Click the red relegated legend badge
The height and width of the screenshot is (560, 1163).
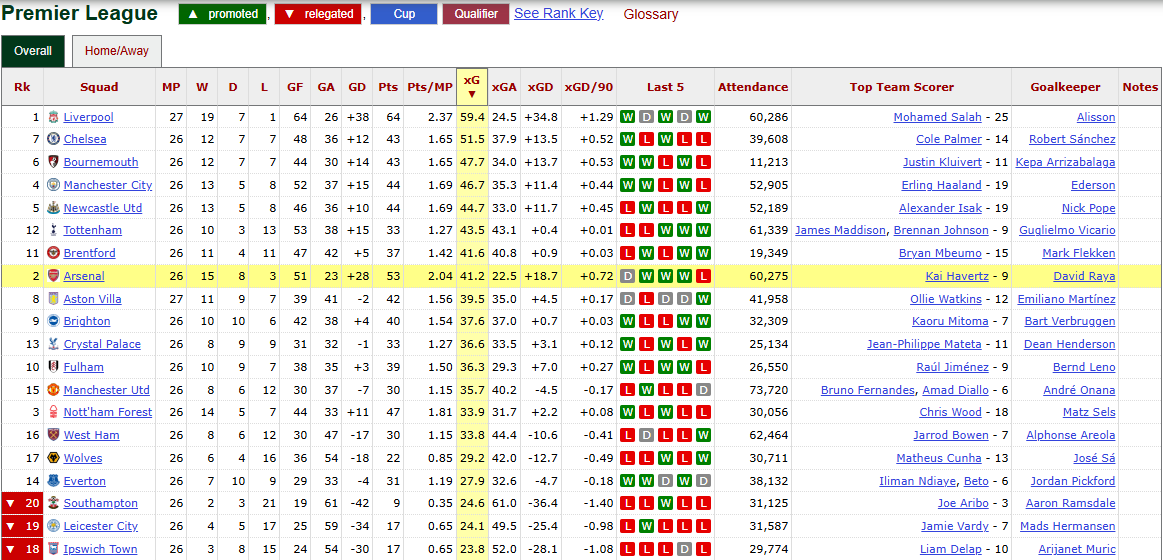318,14
